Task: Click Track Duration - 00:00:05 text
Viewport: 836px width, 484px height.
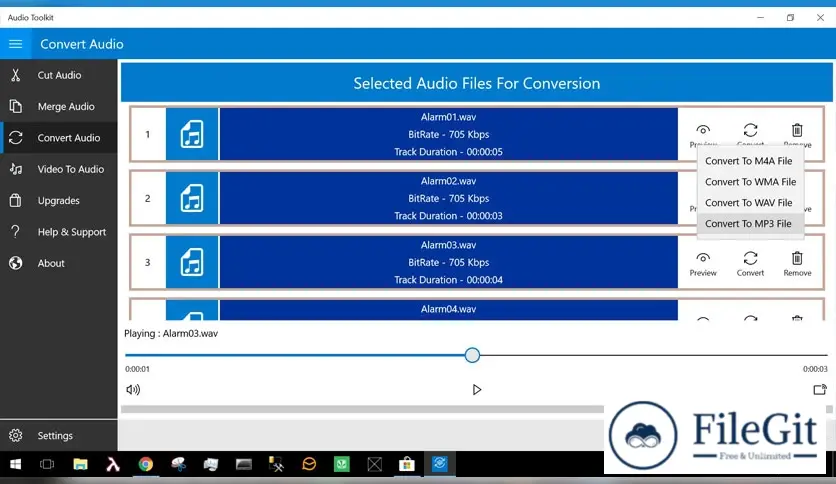Action: [448, 152]
